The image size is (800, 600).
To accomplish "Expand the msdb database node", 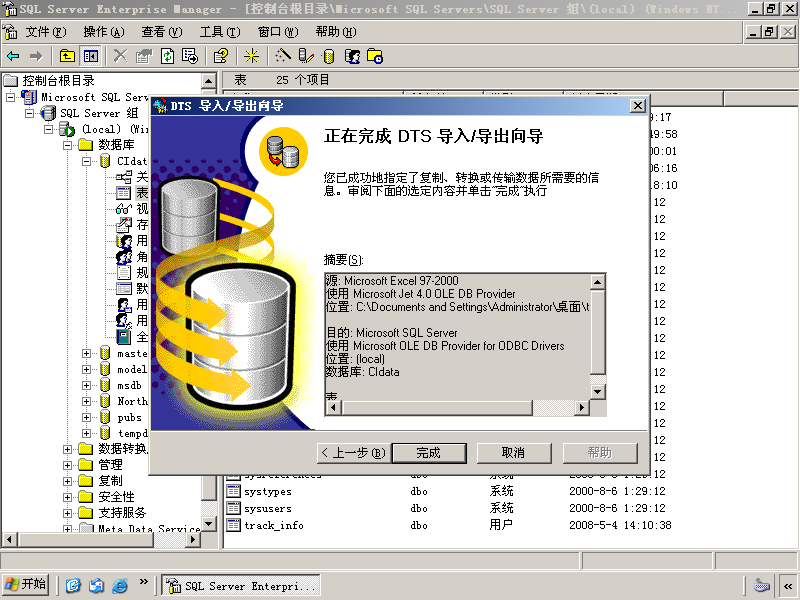I will (x=86, y=385).
